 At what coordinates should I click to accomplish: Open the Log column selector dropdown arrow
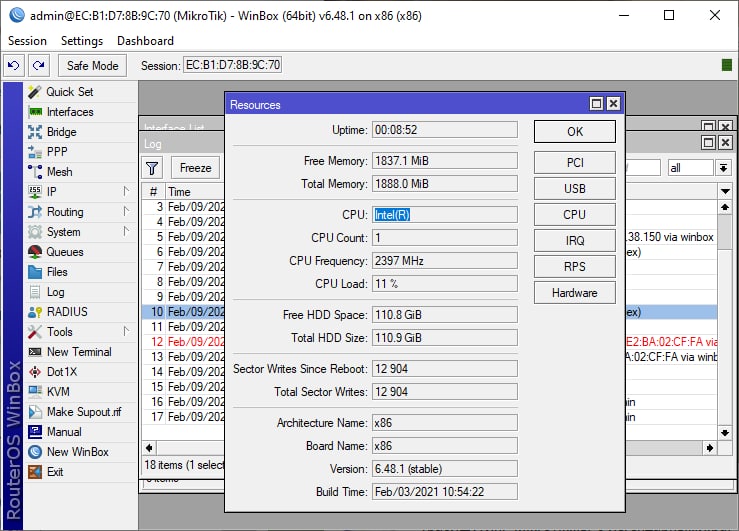[725, 191]
